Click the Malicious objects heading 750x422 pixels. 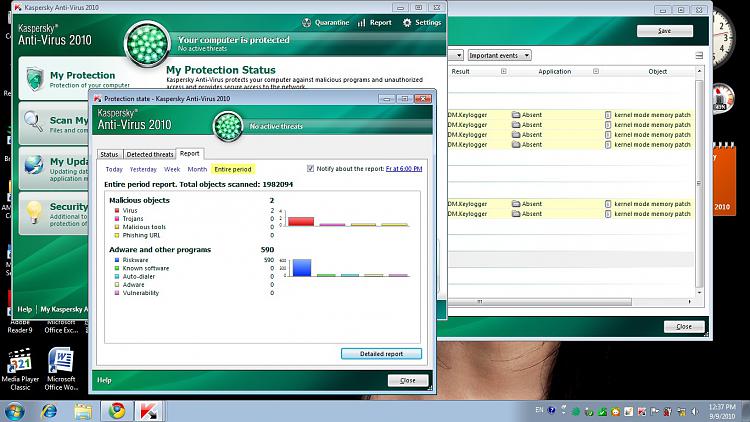click(x=139, y=200)
